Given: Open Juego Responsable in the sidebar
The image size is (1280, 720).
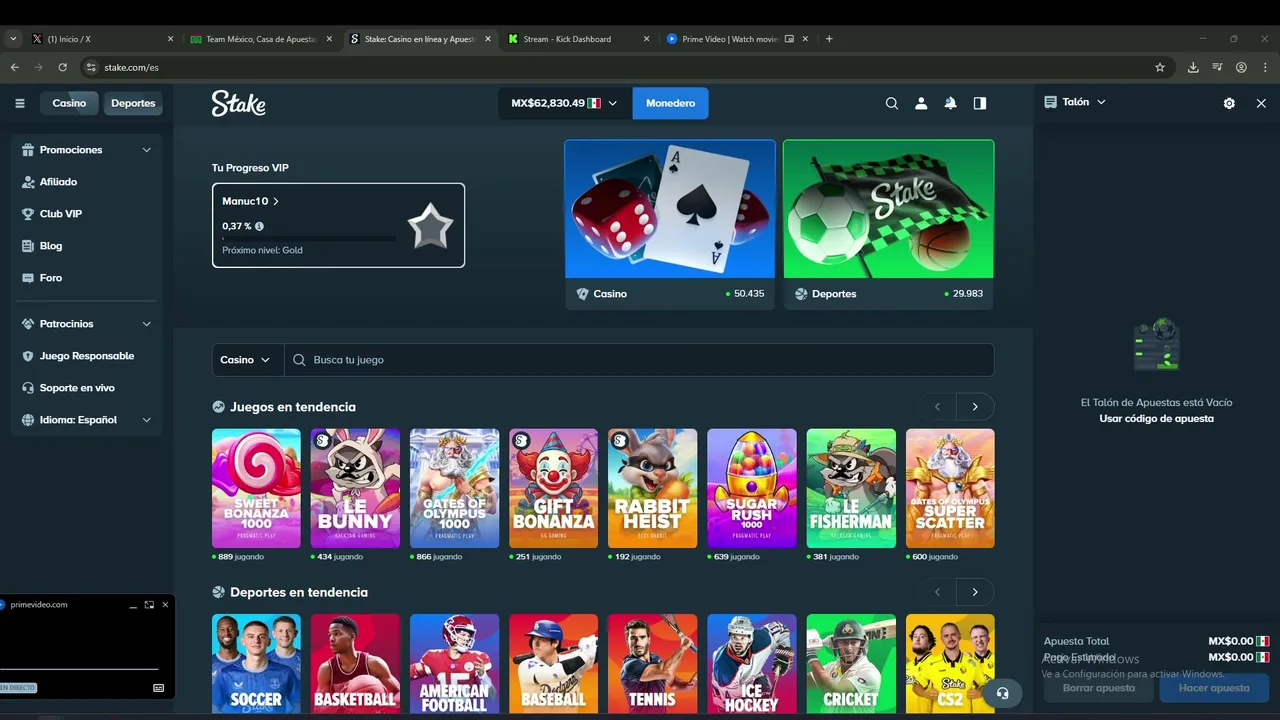Looking at the screenshot, I should [x=86, y=356].
